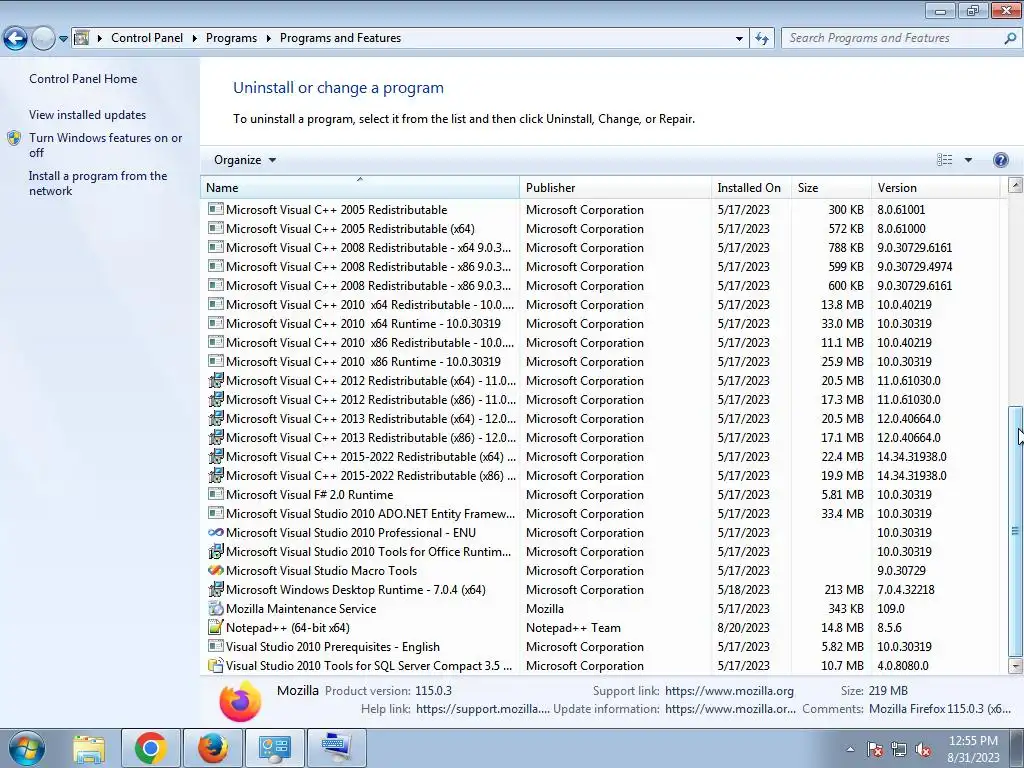1024x768 pixels.
Task: Click version 9.0.30729.4974 cell
Action: (914, 266)
